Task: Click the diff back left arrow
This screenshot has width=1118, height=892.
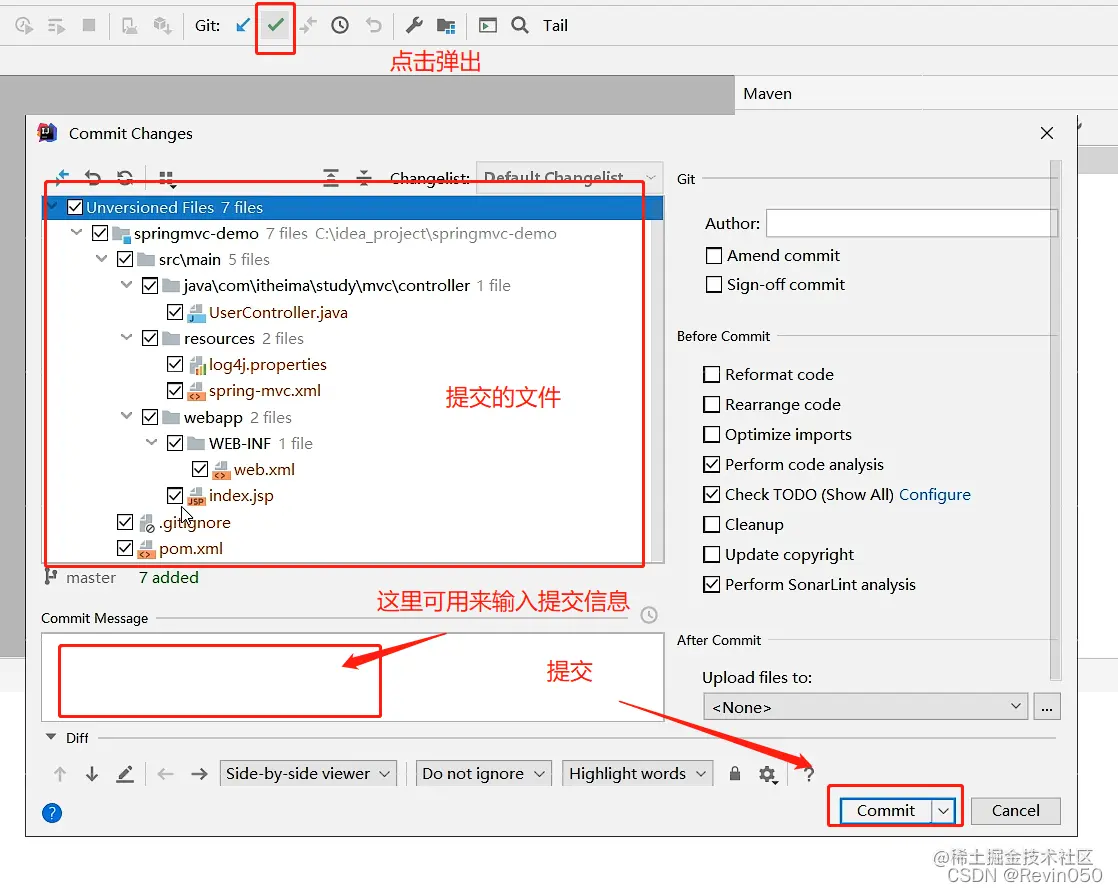Action: coord(165,774)
